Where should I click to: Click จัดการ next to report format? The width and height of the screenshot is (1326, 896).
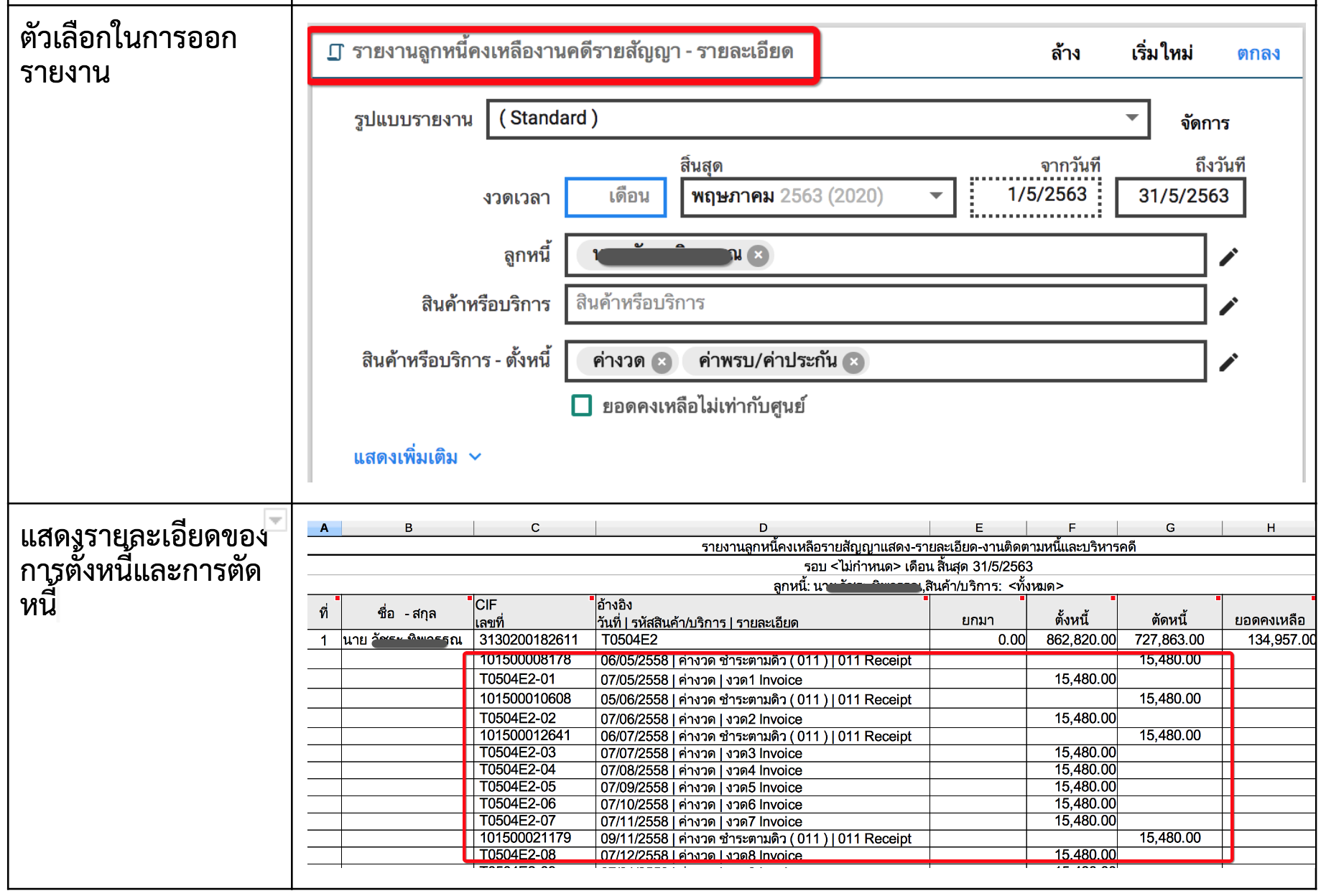point(1205,123)
